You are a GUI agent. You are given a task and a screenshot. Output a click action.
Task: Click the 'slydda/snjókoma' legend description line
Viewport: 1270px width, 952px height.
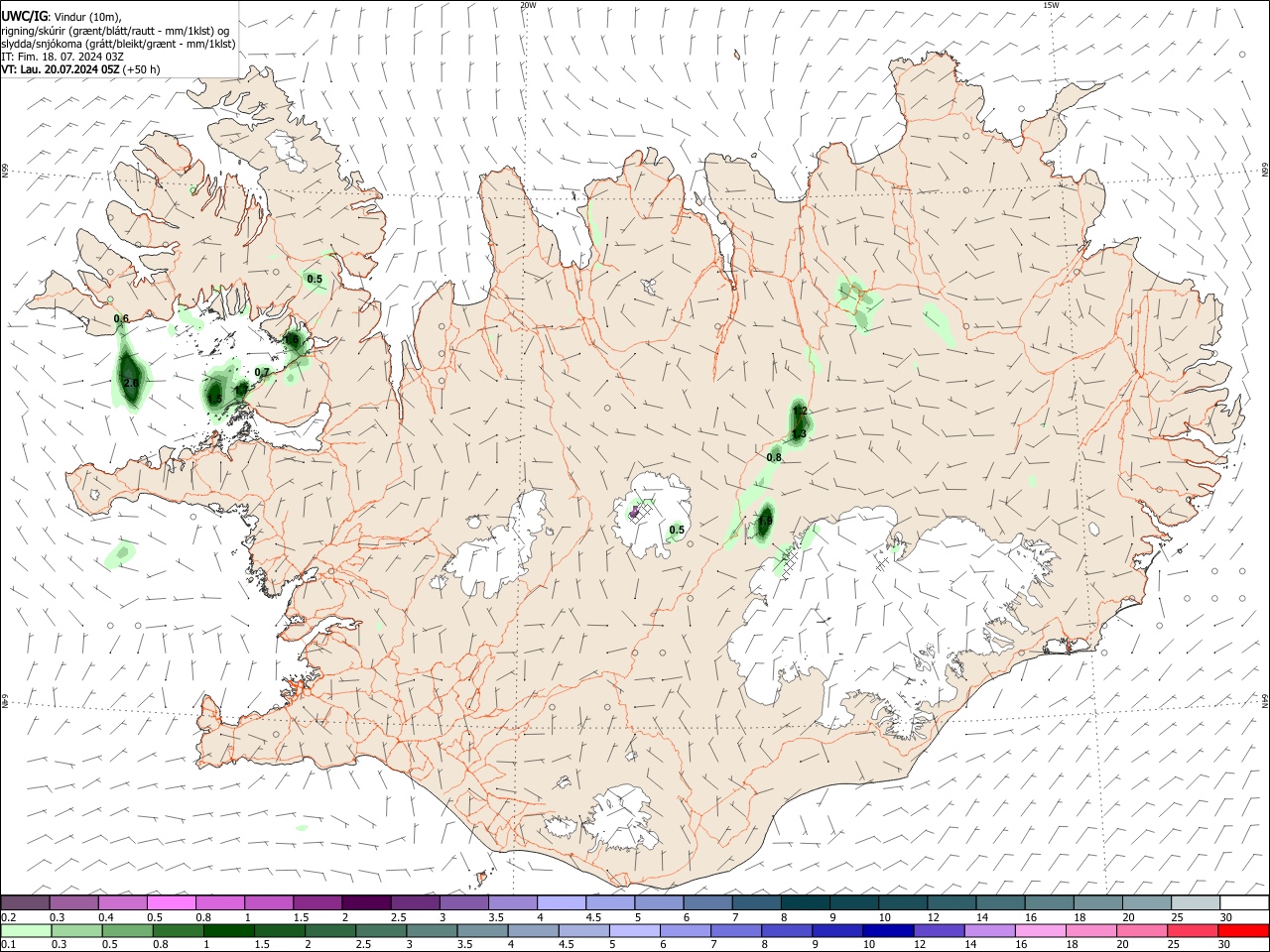118,44
